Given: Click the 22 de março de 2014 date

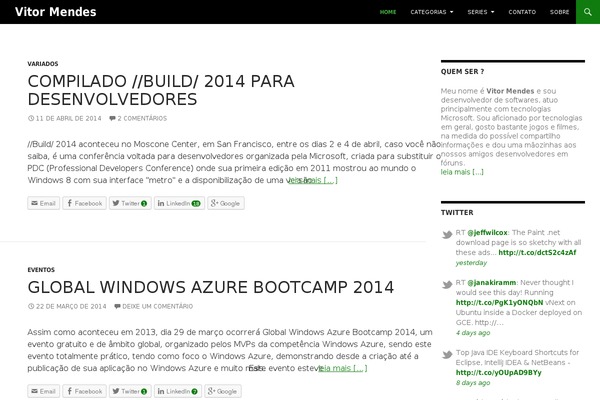Looking at the screenshot, I should coord(71,306).
